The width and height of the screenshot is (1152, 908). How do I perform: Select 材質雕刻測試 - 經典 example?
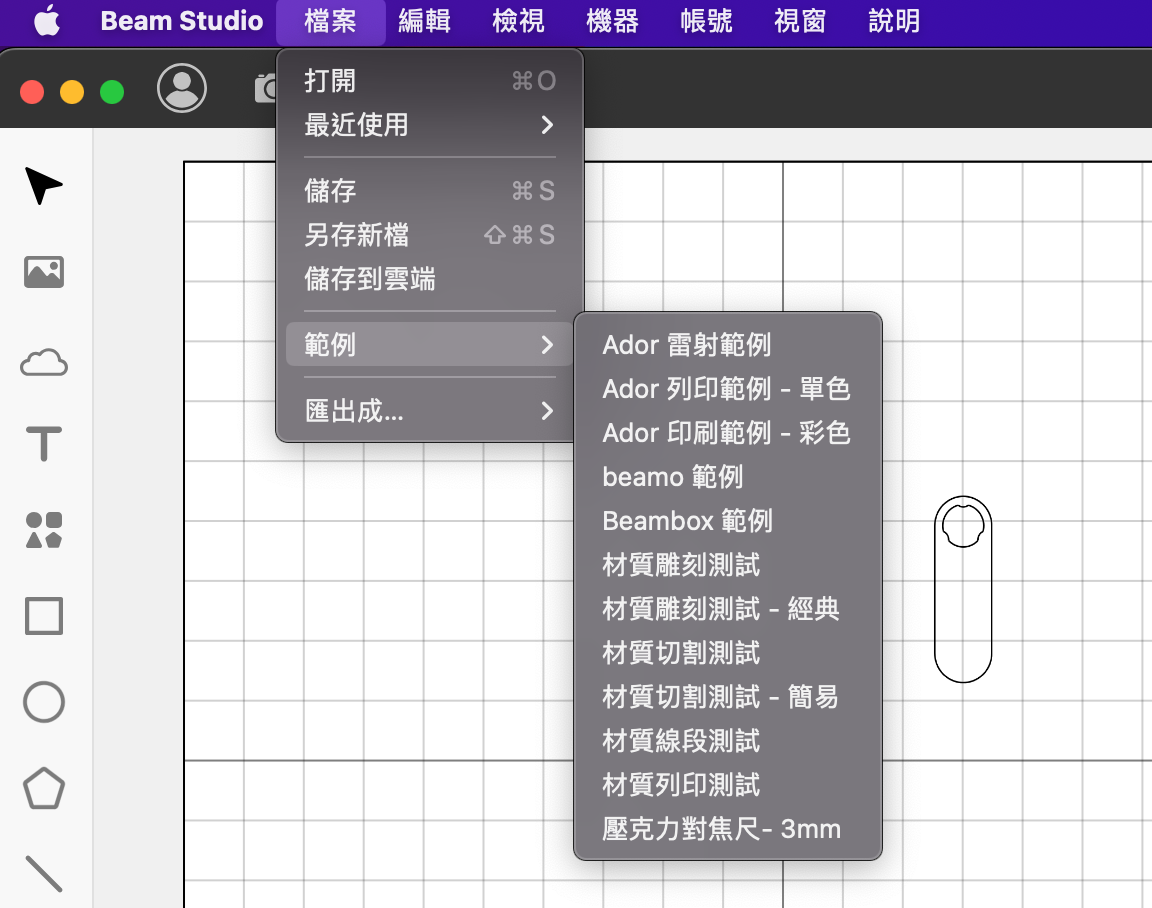727,609
